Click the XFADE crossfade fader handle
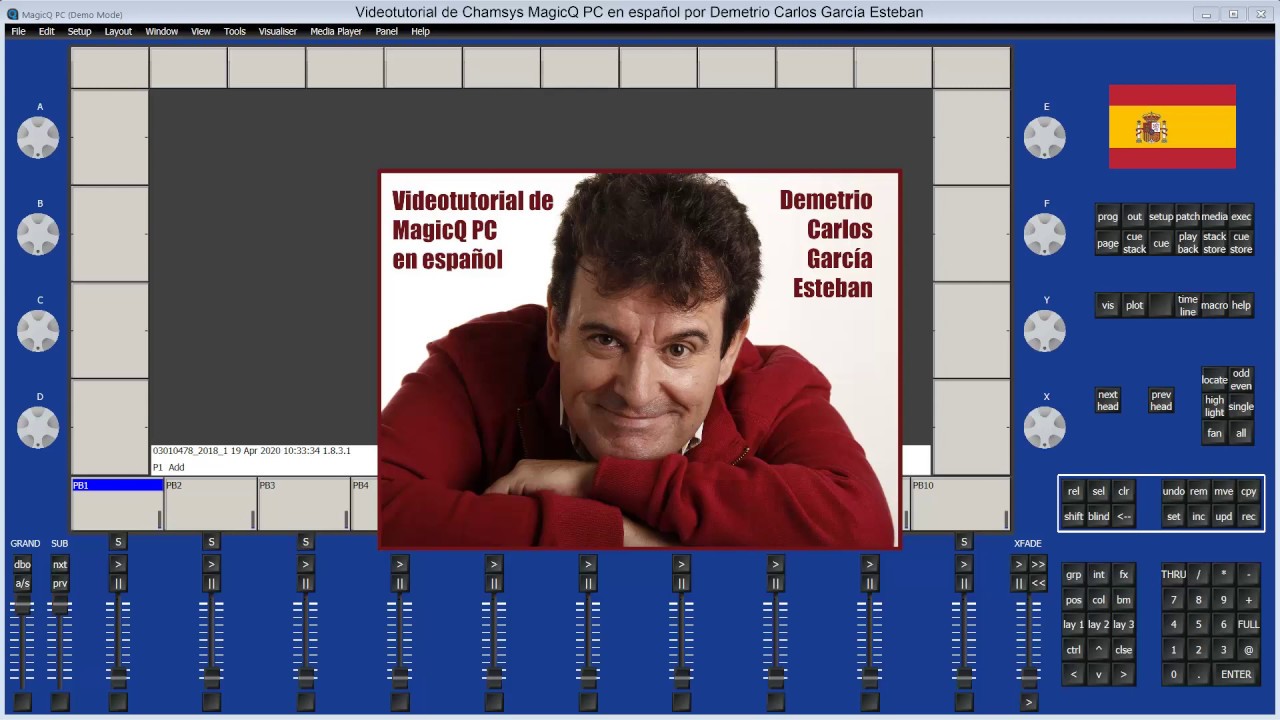 coord(1029,677)
